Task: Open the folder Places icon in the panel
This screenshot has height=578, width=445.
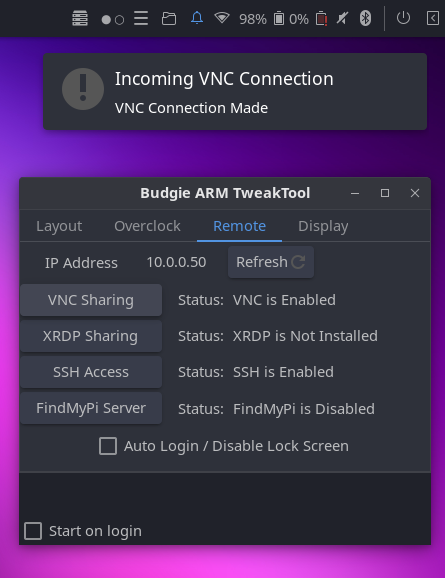Action: point(169,18)
